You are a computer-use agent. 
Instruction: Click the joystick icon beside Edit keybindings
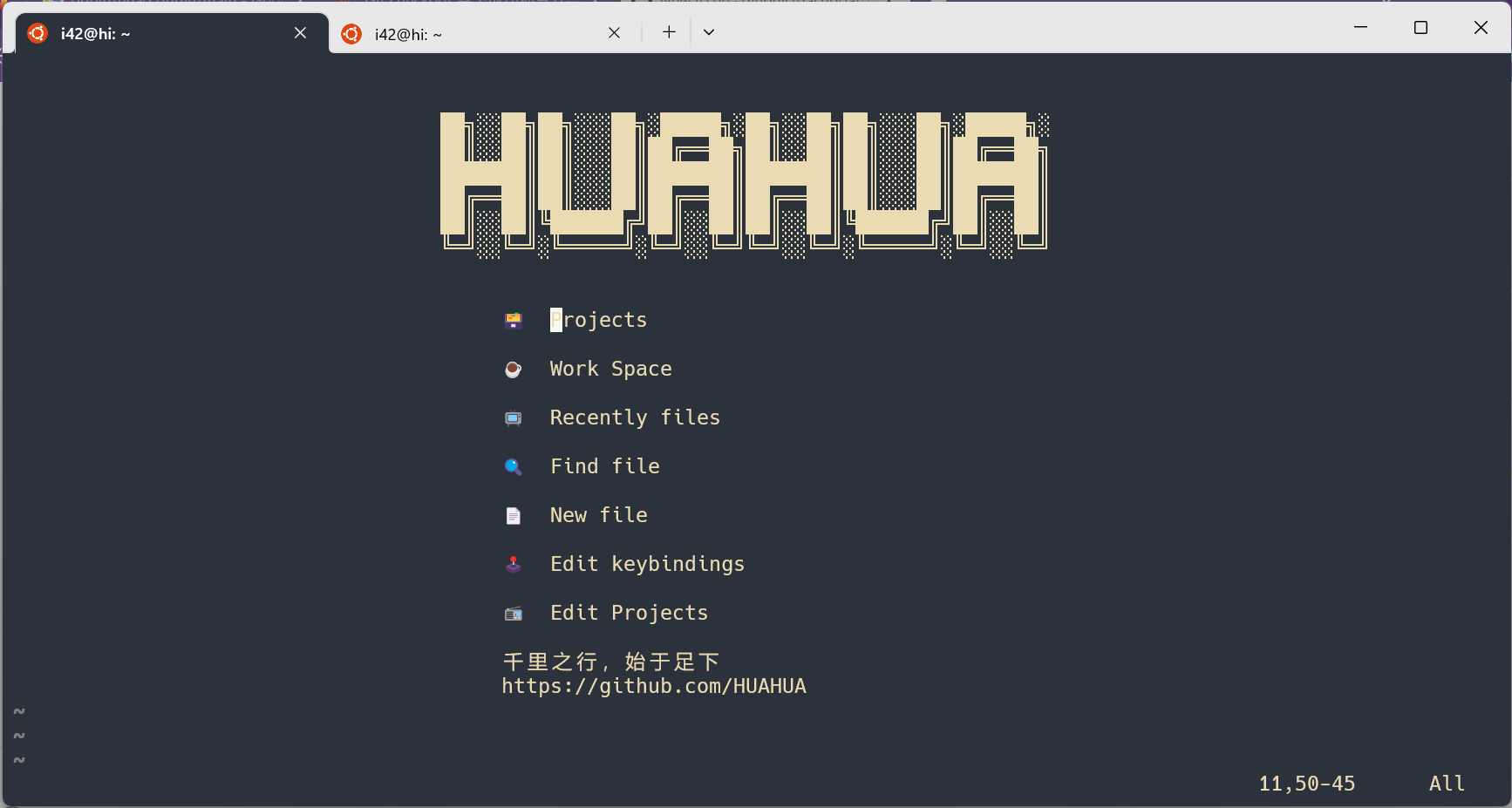(514, 564)
